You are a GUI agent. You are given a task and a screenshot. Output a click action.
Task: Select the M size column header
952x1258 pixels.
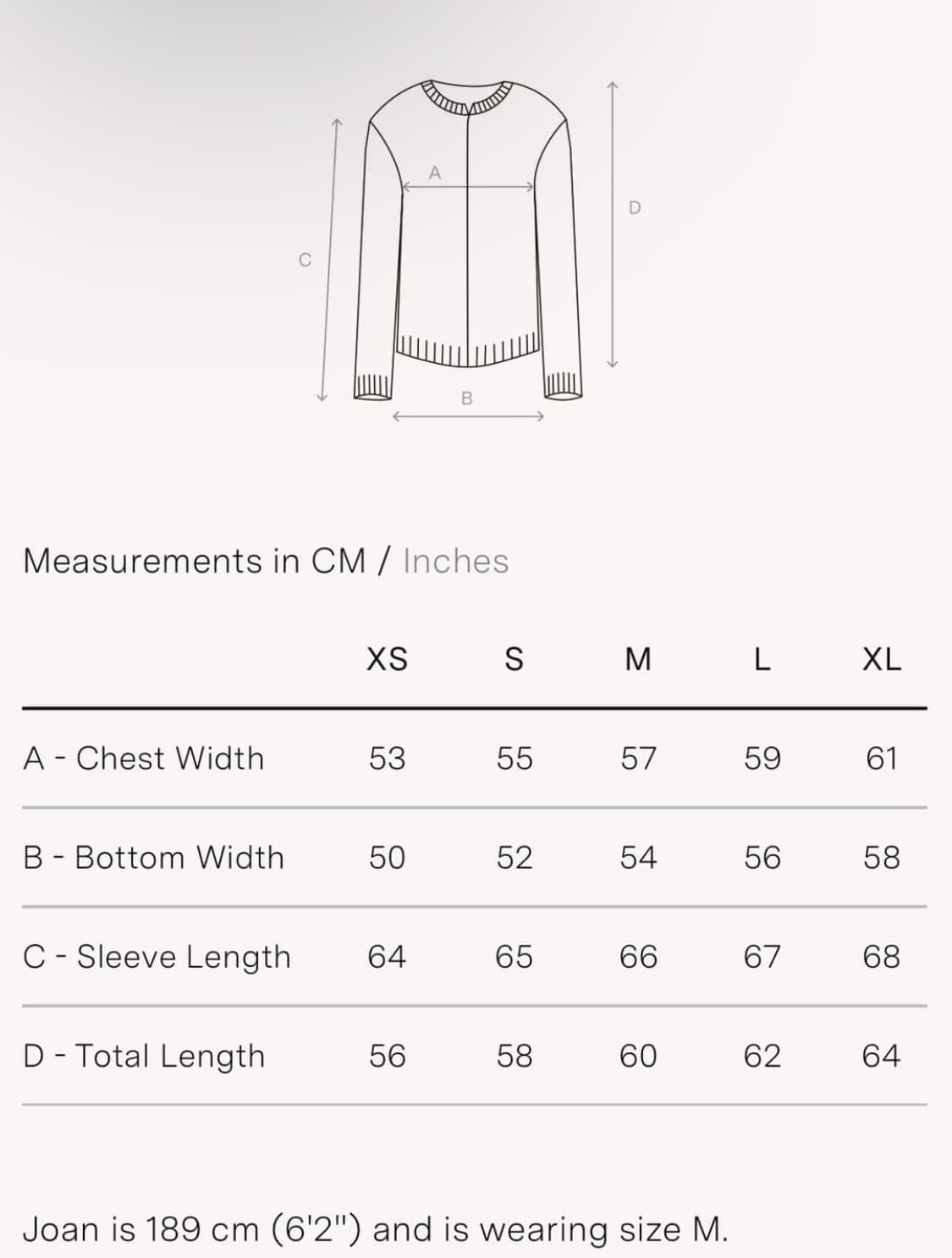point(638,659)
